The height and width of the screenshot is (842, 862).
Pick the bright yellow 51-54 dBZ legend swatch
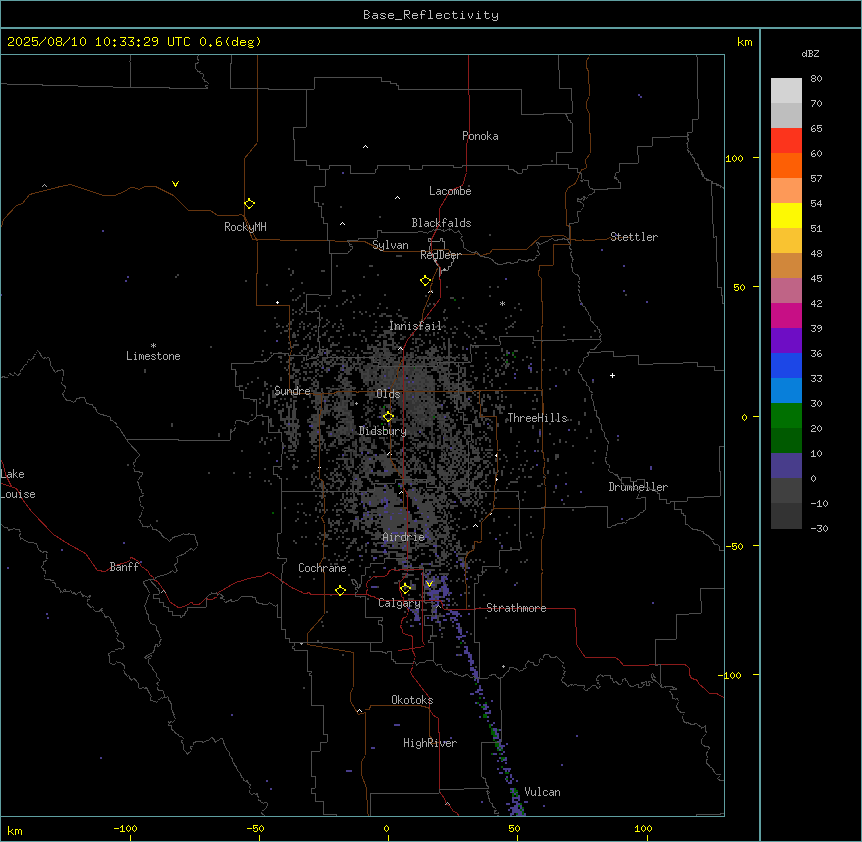click(x=786, y=215)
